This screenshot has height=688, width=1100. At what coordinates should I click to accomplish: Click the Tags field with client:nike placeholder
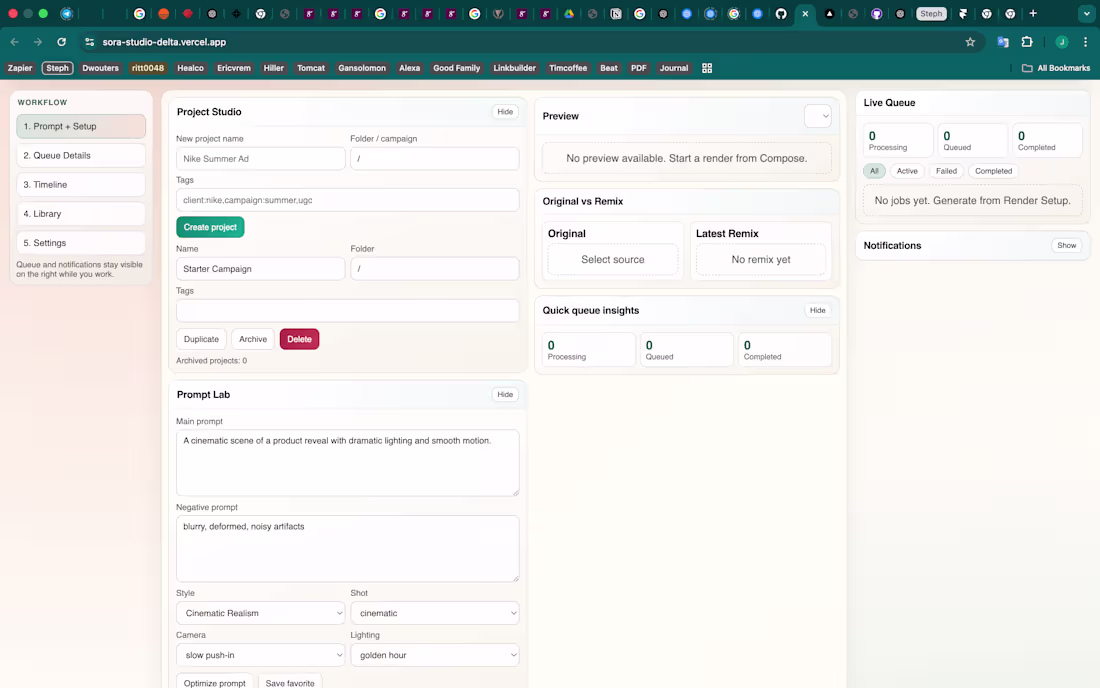pos(347,200)
